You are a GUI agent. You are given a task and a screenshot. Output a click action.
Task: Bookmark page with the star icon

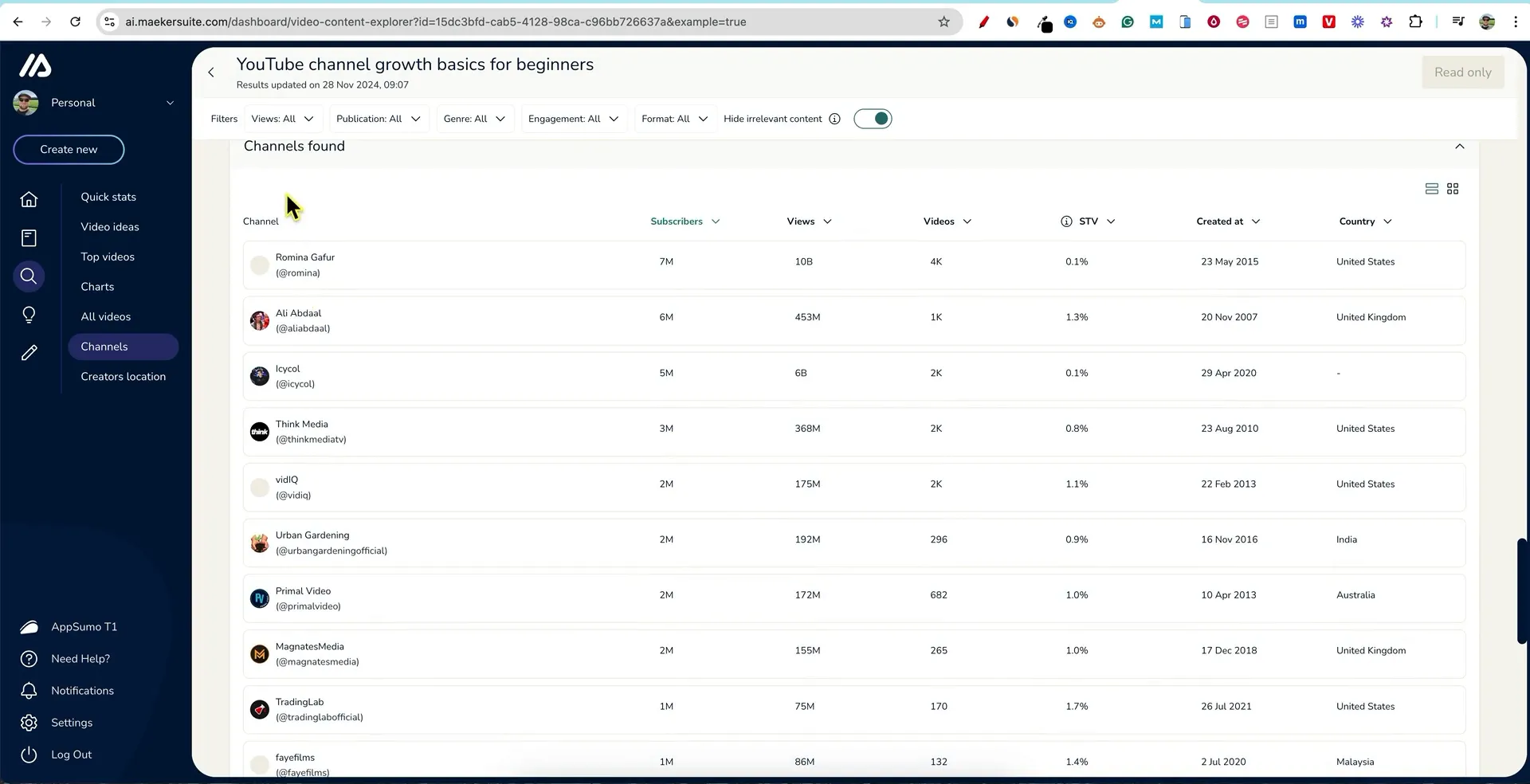click(944, 22)
